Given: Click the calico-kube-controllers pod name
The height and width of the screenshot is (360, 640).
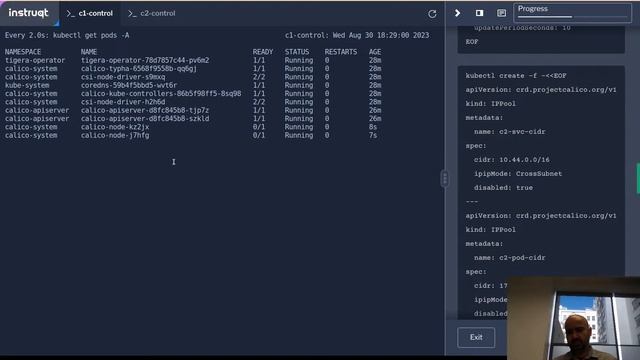Looking at the screenshot, I should tap(161, 93).
